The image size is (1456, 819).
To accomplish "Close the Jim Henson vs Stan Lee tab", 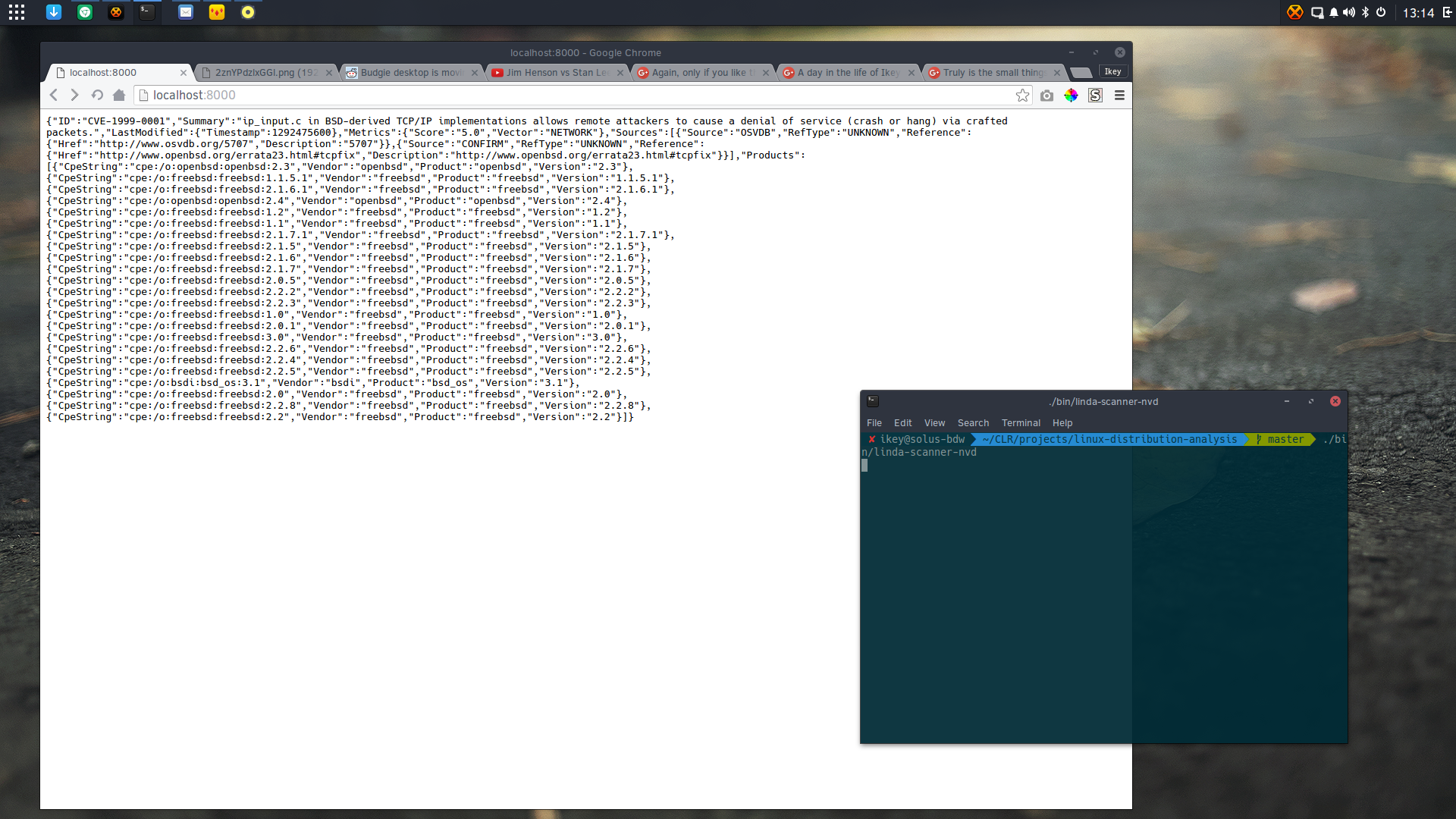I will pyautogui.click(x=620, y=73).
